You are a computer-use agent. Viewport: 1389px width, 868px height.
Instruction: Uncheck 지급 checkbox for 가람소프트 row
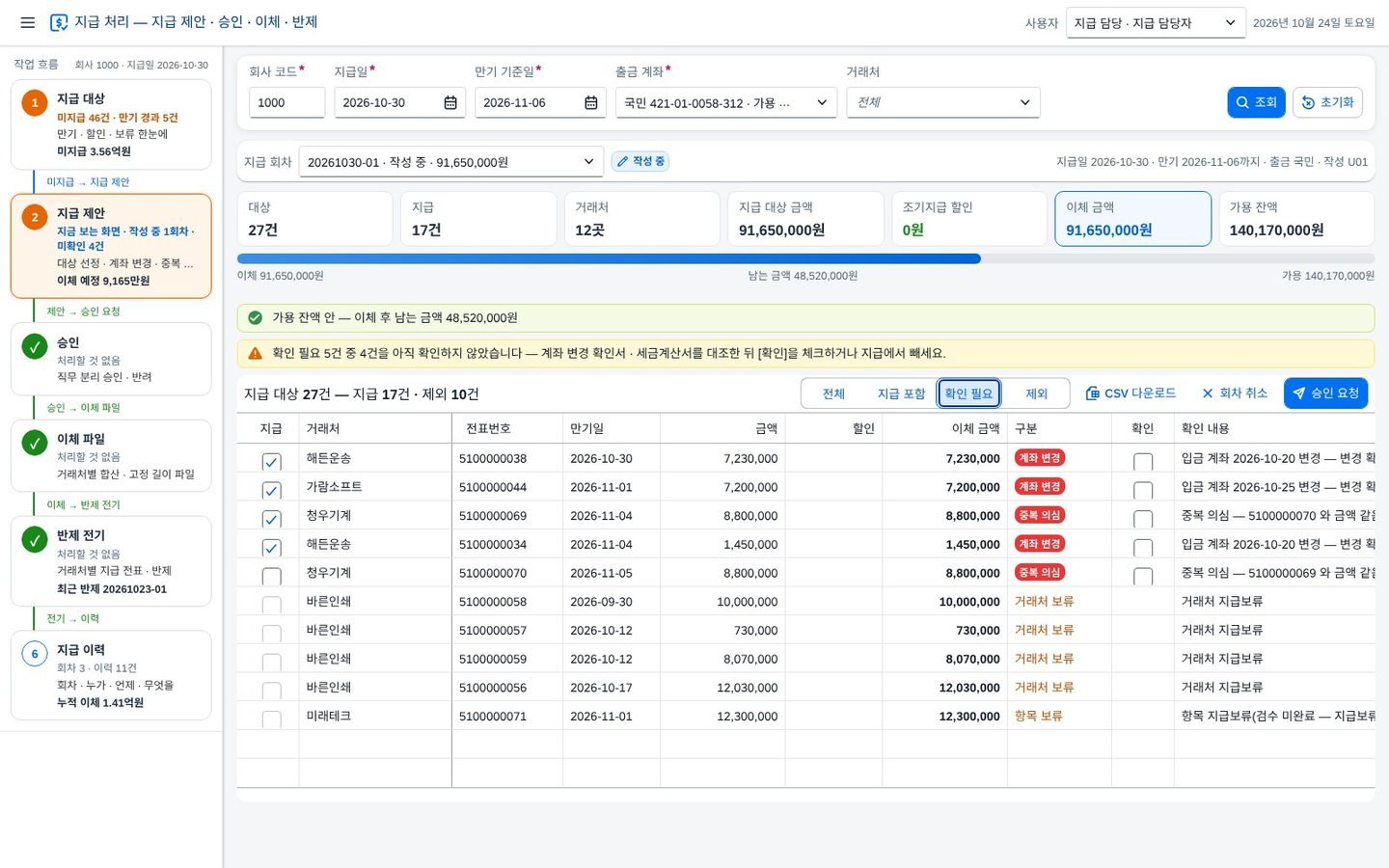271,491
